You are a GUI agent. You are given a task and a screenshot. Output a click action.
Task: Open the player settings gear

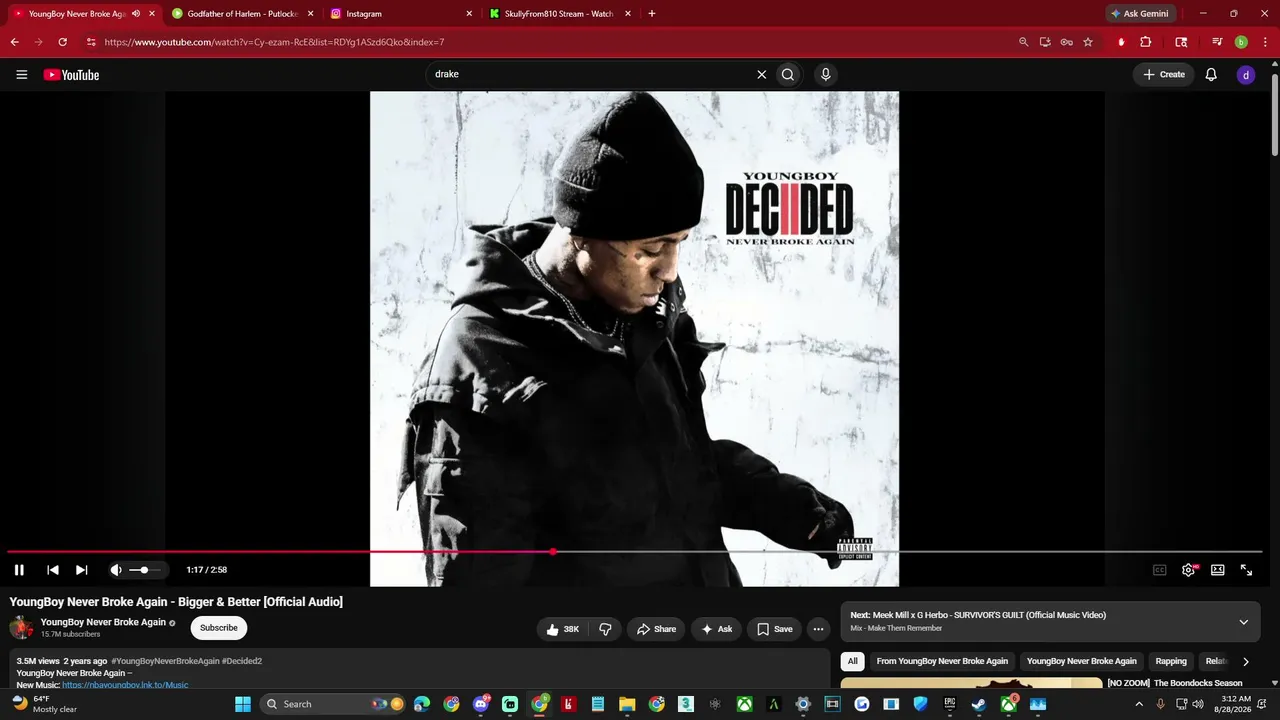pos(1189,570)
